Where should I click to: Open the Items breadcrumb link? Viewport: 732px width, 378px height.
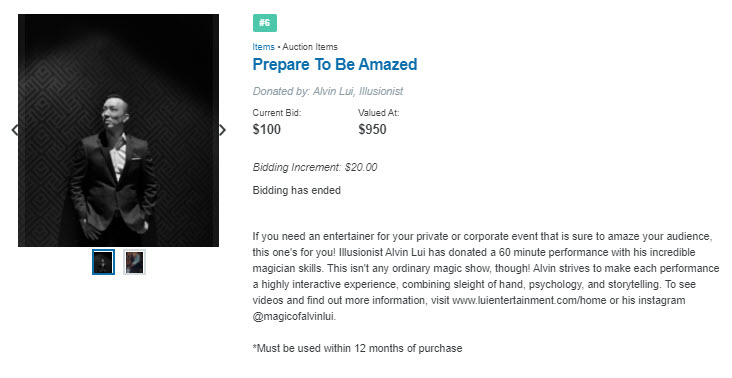click(x=263, y=47)
